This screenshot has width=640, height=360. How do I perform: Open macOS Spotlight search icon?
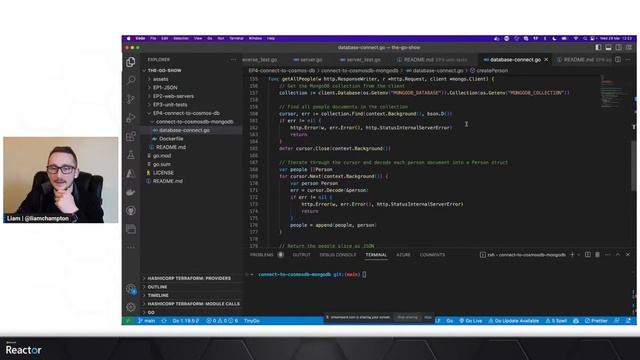(584, 38)
